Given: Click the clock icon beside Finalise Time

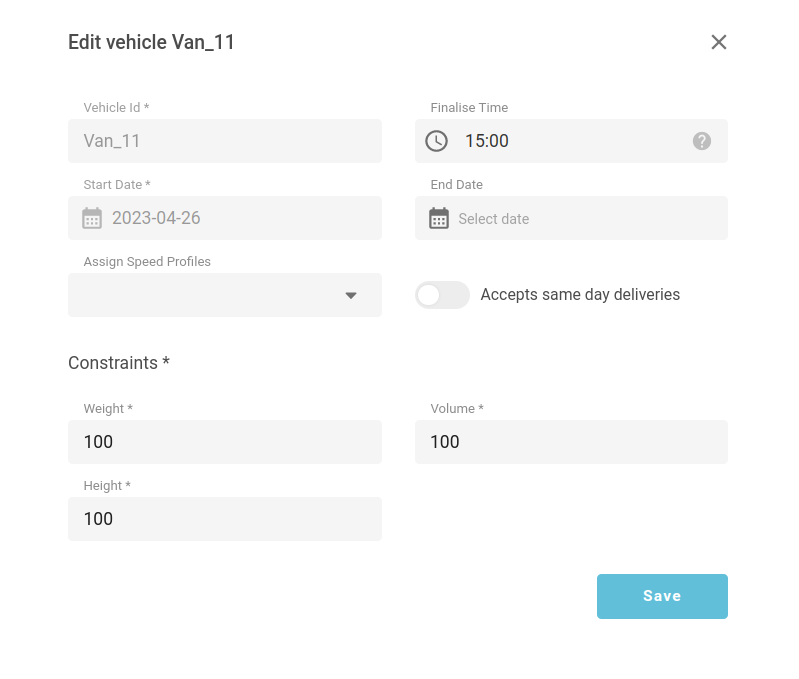Looking at the screenshot, I should pyautogui.click(x=437, y=141).
